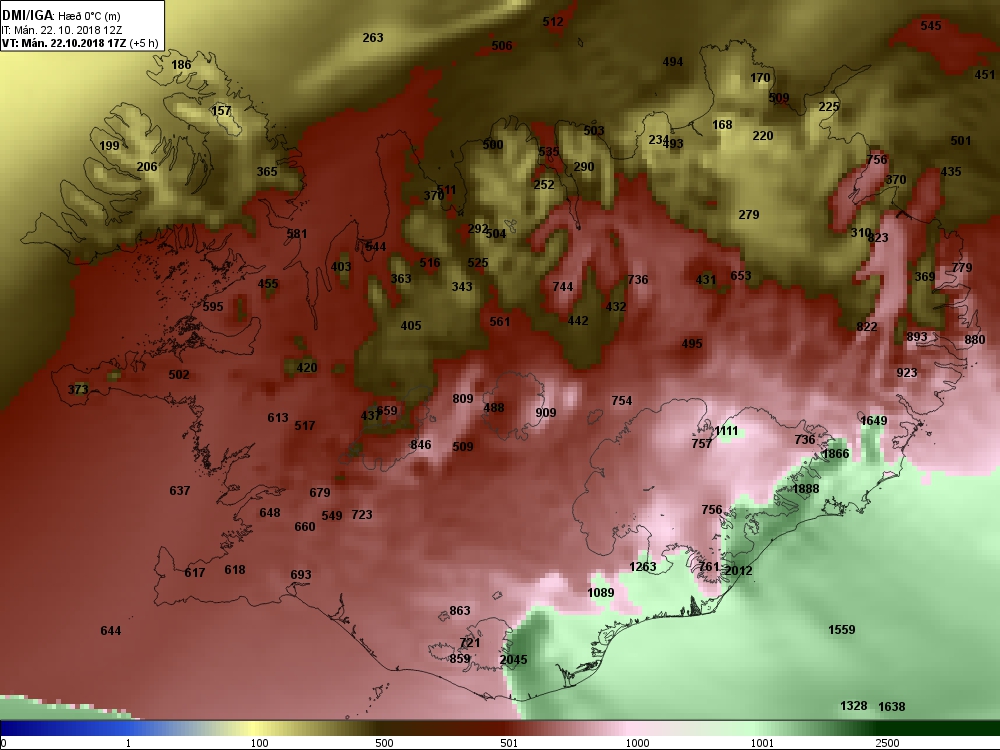Screen dimensions: 1000x750
Task: Click the map value 880
Action: [974, 339]
